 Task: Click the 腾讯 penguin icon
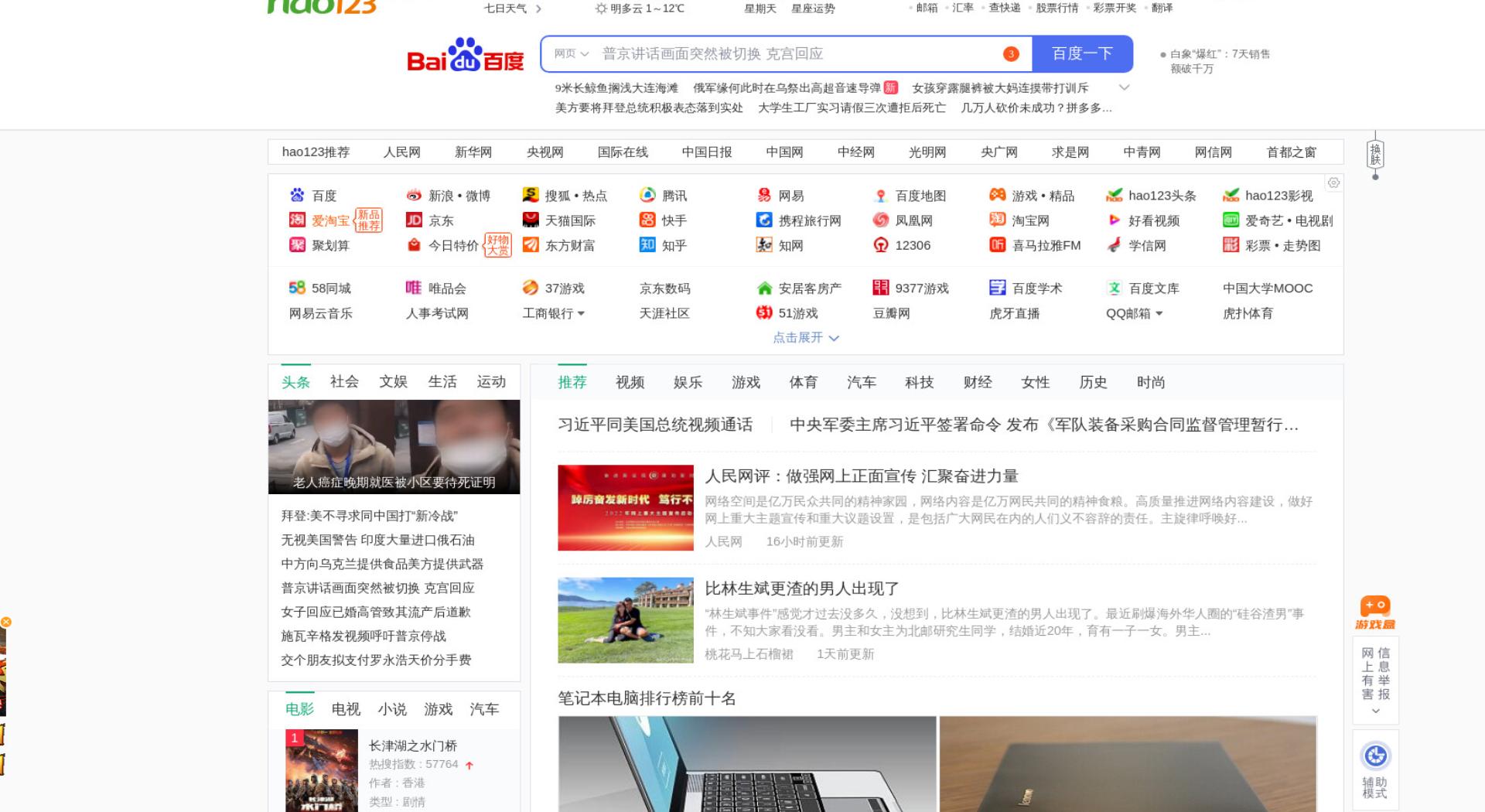[647, 195]
